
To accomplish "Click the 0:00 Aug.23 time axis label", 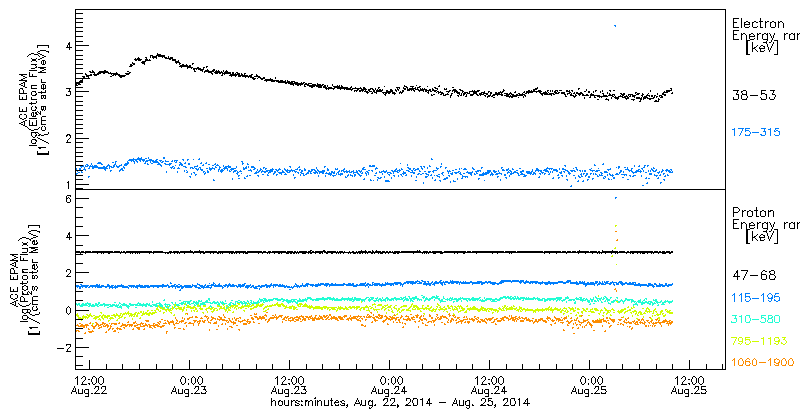I will pos(190,385).
